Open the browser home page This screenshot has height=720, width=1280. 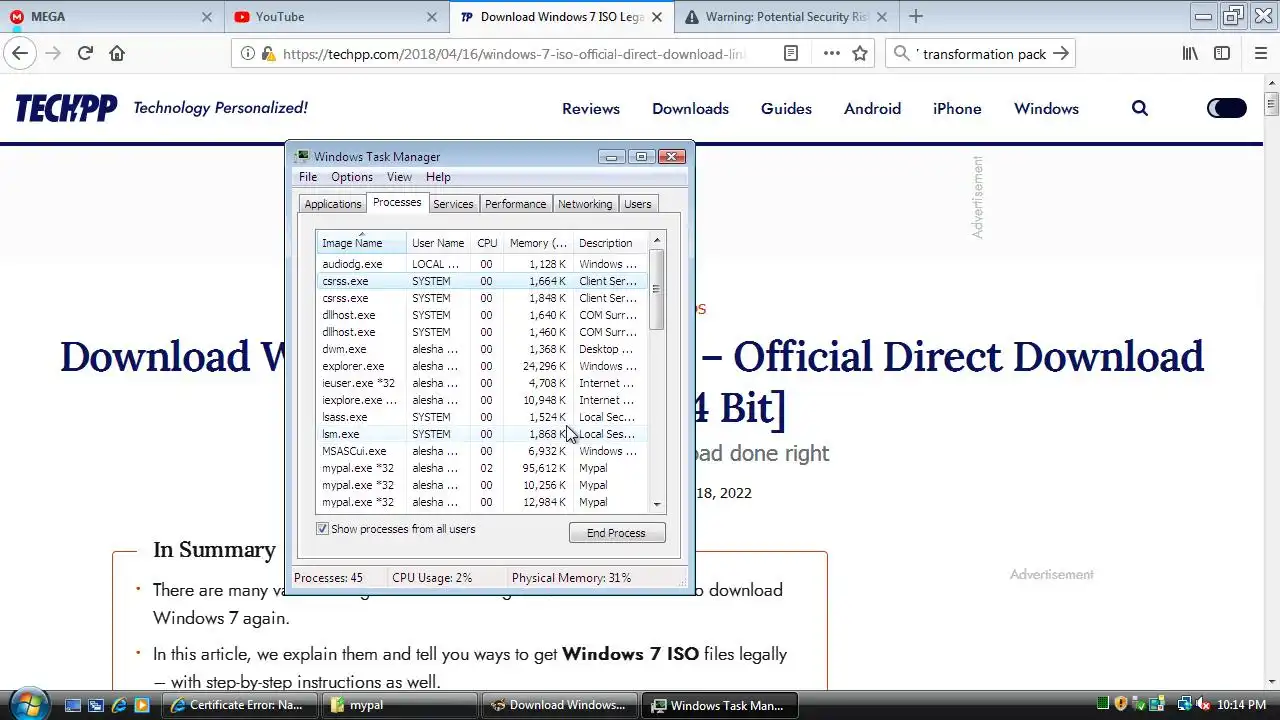pyautogui.click(x=117, y=54)
